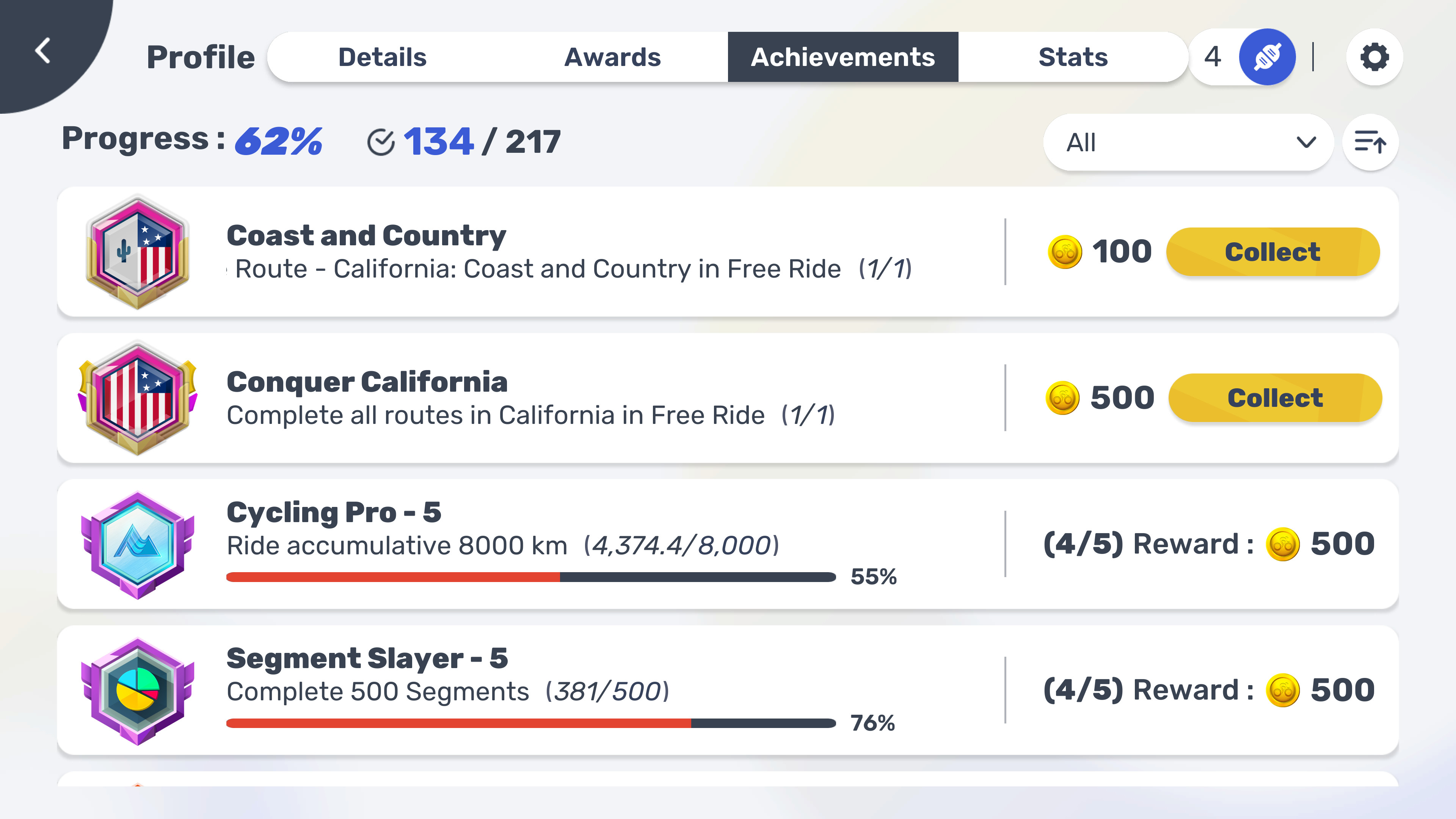Viewport: 1456px width, 819px height.
Task: Tap the Coast and Country badge
Action: coord(137,251)
